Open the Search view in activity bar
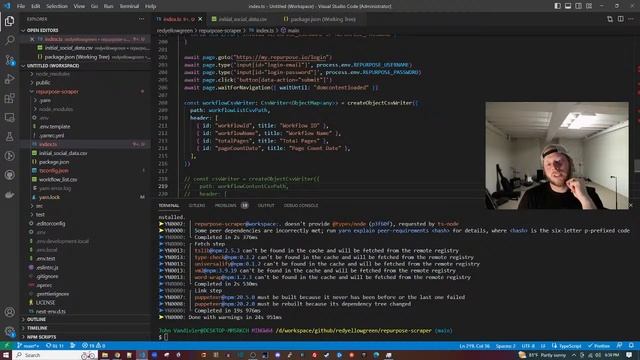The image size is (640, 360). [9, 40]
